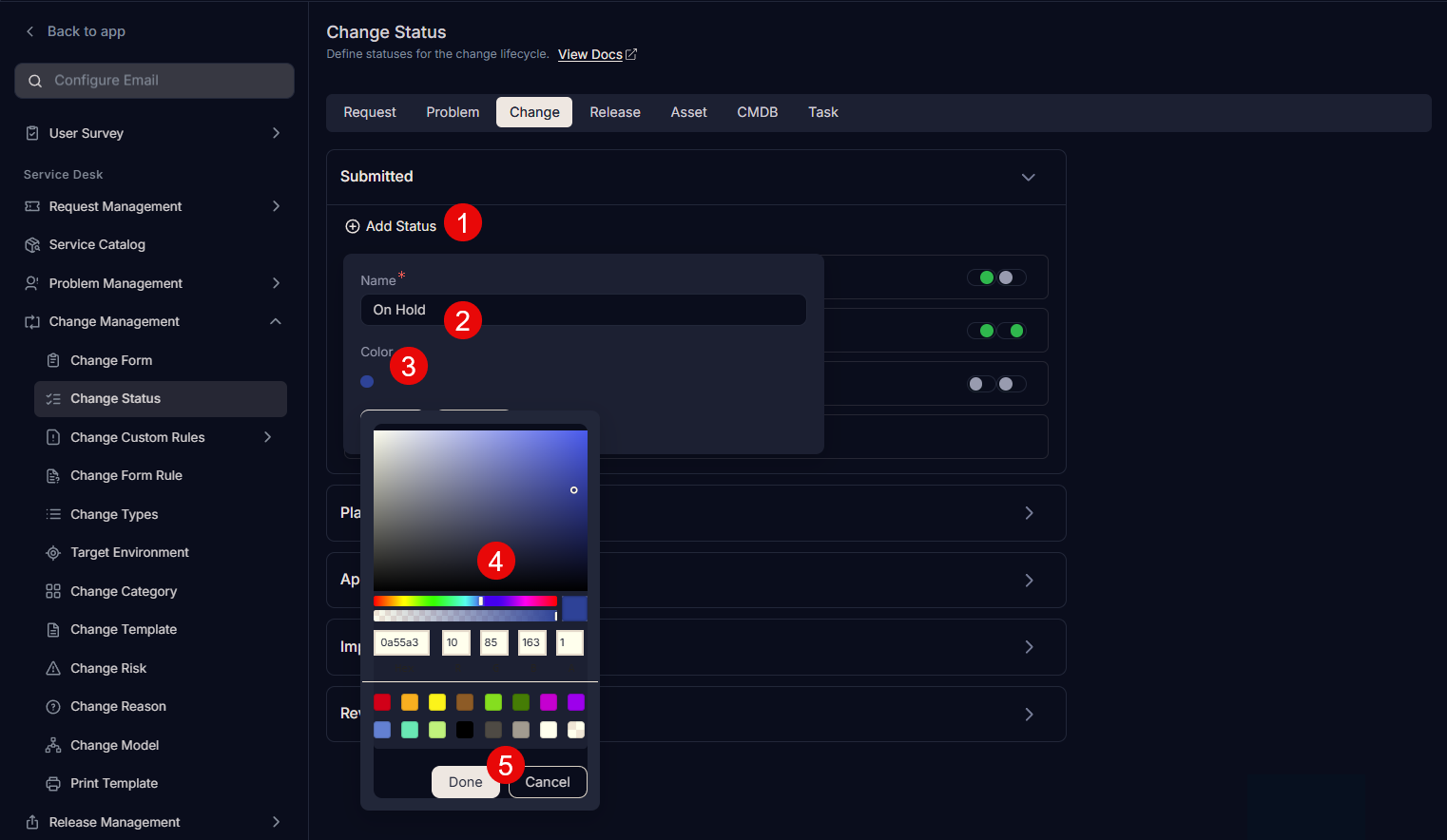Click the hex field showing 0a55a3
The height and width of the screenshot is (840, 1447).
point(401,643)
